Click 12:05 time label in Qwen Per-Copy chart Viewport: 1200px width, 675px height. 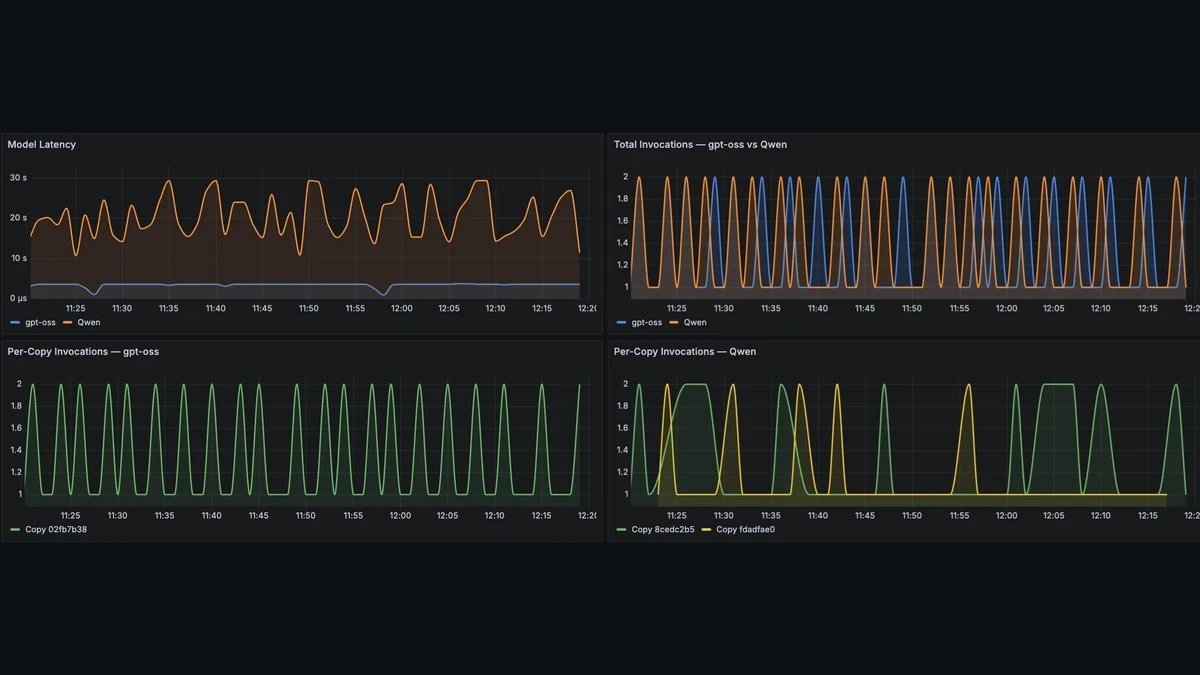(x=1053, y=515)
